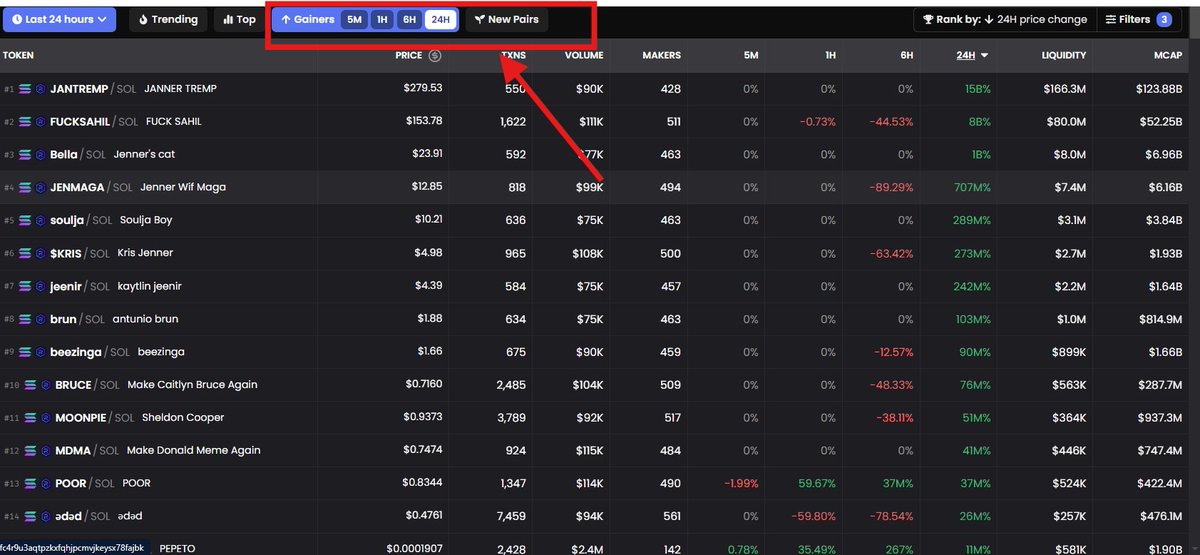
Task: Click the price $279.53 for JANTREMP
Action: pyautogui.click(x=423, y=89)
